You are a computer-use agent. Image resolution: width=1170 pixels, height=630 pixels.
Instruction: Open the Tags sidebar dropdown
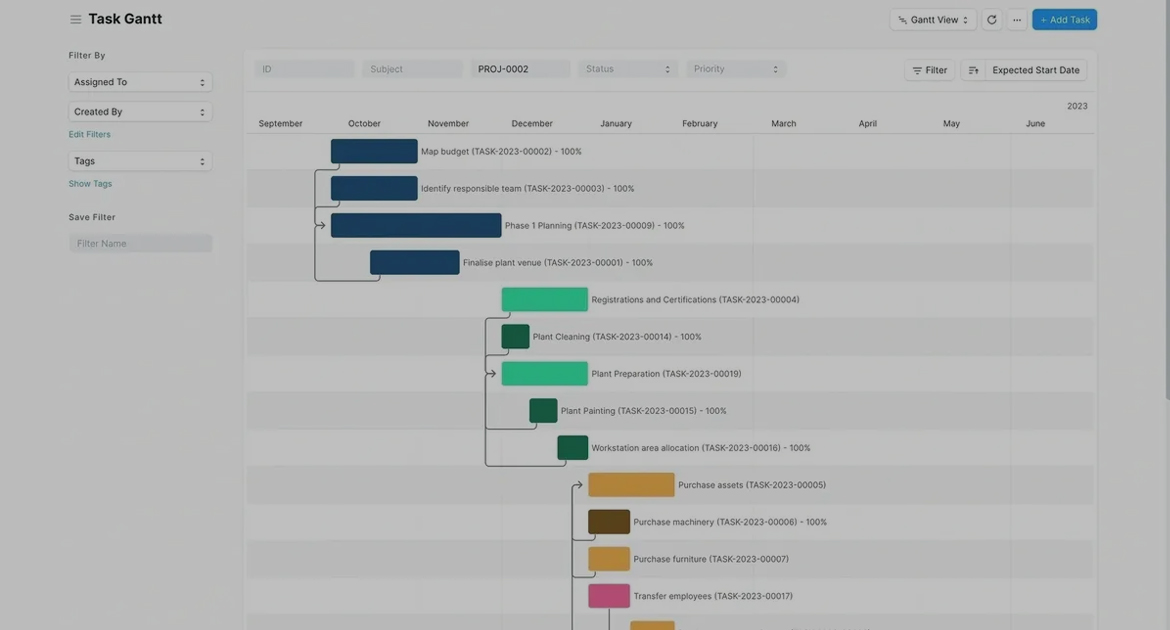pos(140,161)
